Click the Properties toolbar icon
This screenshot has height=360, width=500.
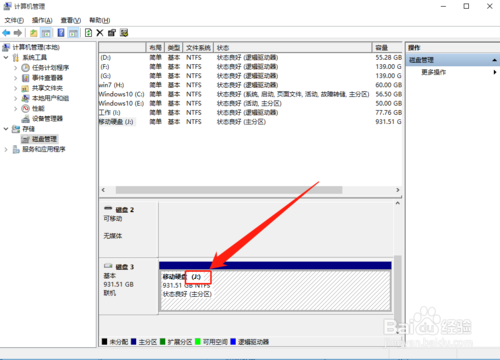point(112,33)
